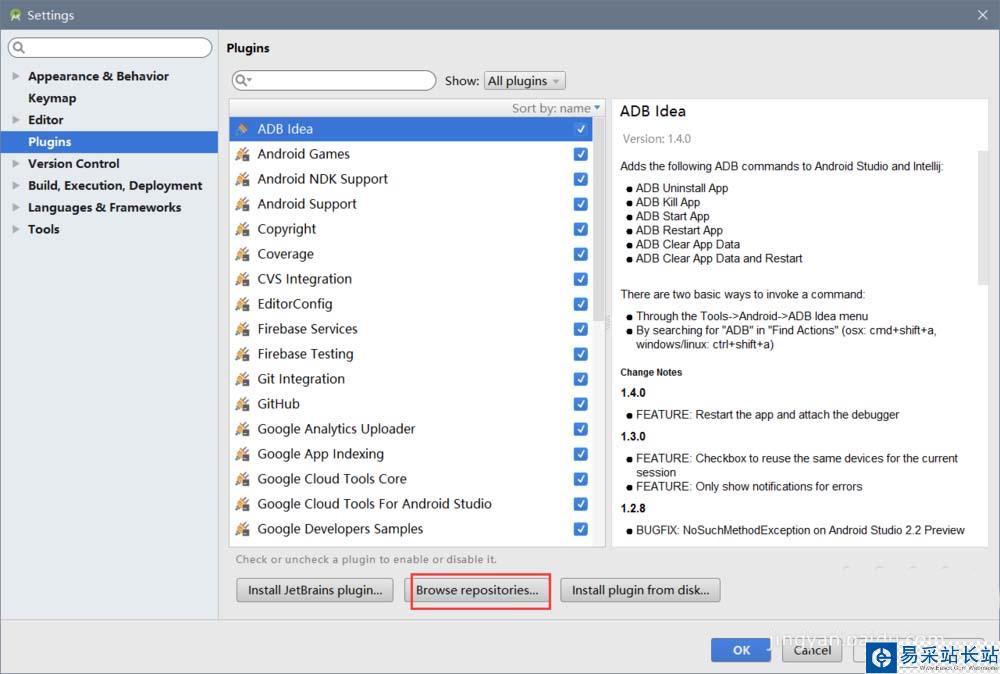
Task: Open Appearance & Behavior settings
Action: [98, 76]
